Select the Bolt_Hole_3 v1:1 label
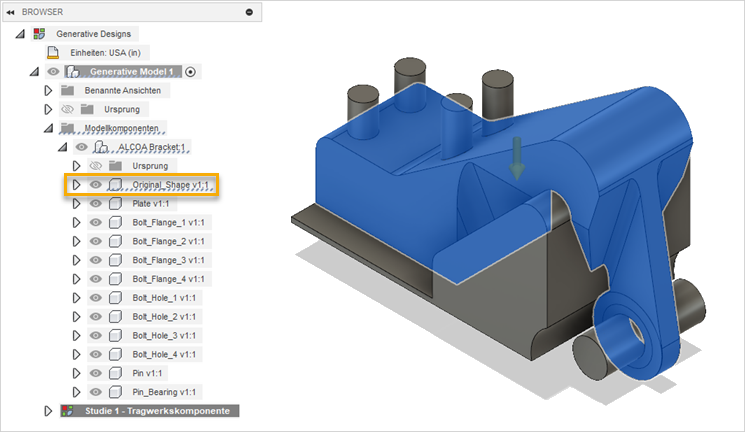 point(164,336)
